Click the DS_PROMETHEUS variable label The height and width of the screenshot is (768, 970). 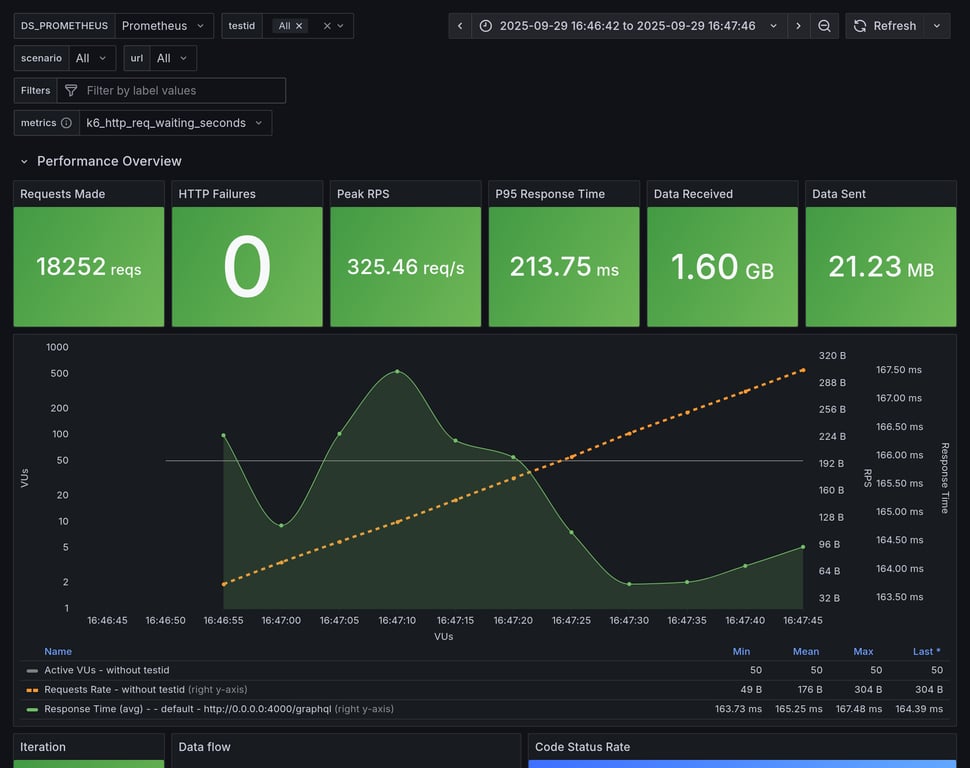coord(64,26)
